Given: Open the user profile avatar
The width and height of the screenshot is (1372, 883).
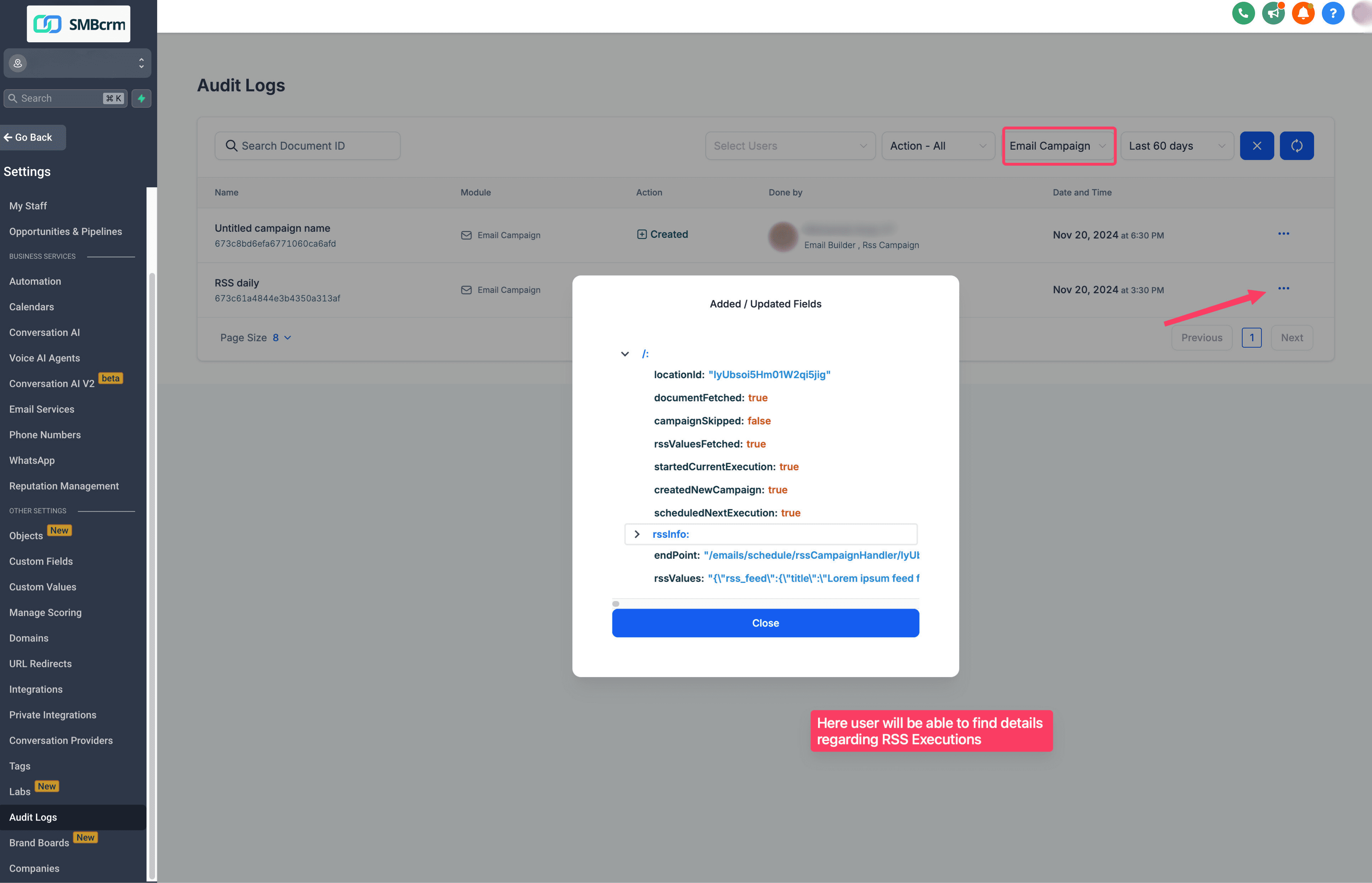Looking at the screenshot, I should pyautogui.click(x=1362, y=13).
